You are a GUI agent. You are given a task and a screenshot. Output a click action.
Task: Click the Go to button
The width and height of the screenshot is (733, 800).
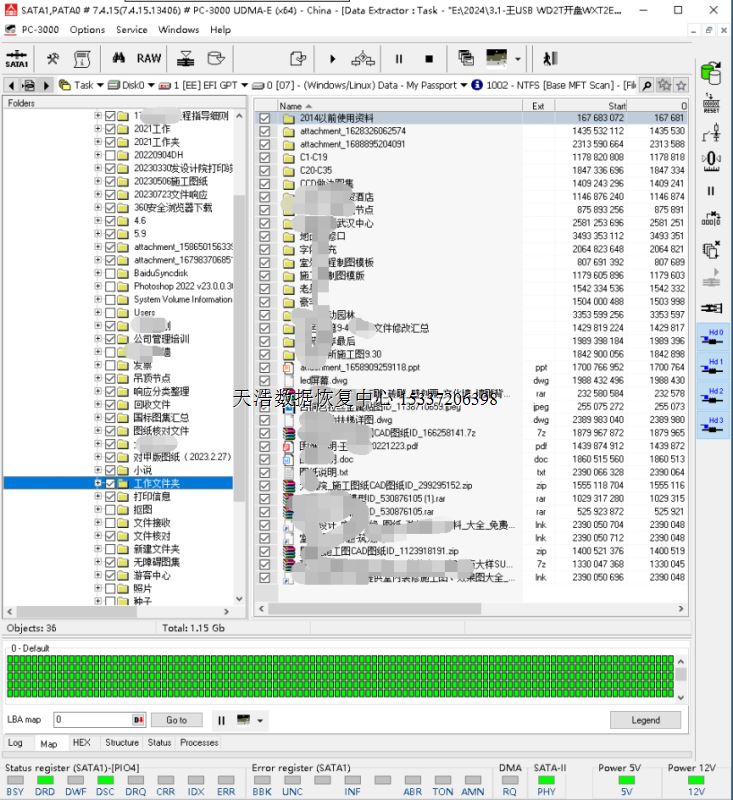[176, 720]
